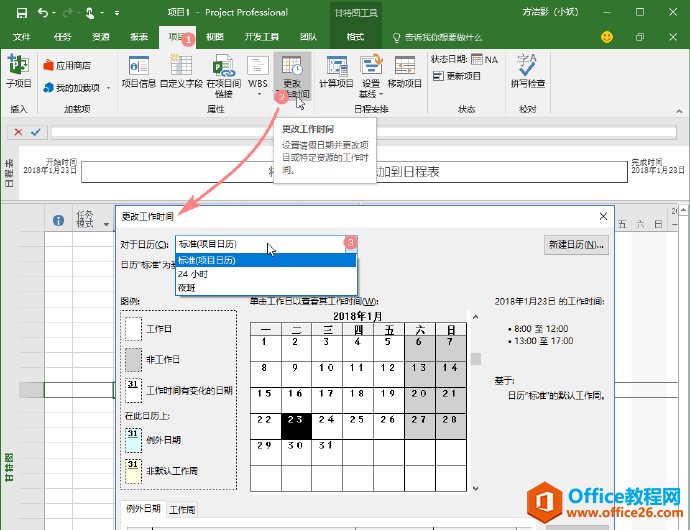Screen dimensions: 690x530
Task: Toggle touch/mouse mode in quick access toolbar
Action: pyautogui.click(x=90, y=13)
